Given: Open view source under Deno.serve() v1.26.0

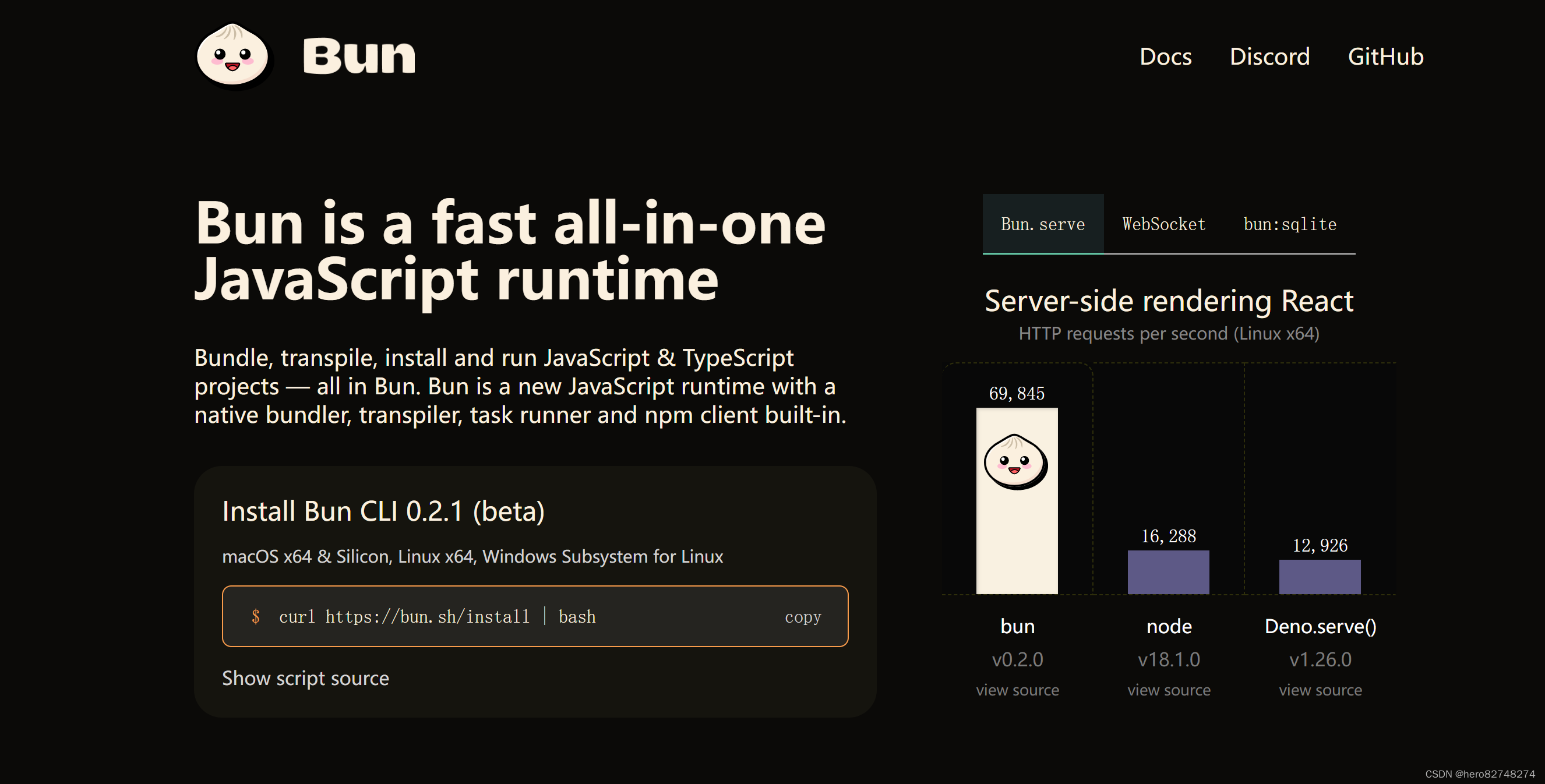Looking at the screenshot, I should tap(1320, 690).
